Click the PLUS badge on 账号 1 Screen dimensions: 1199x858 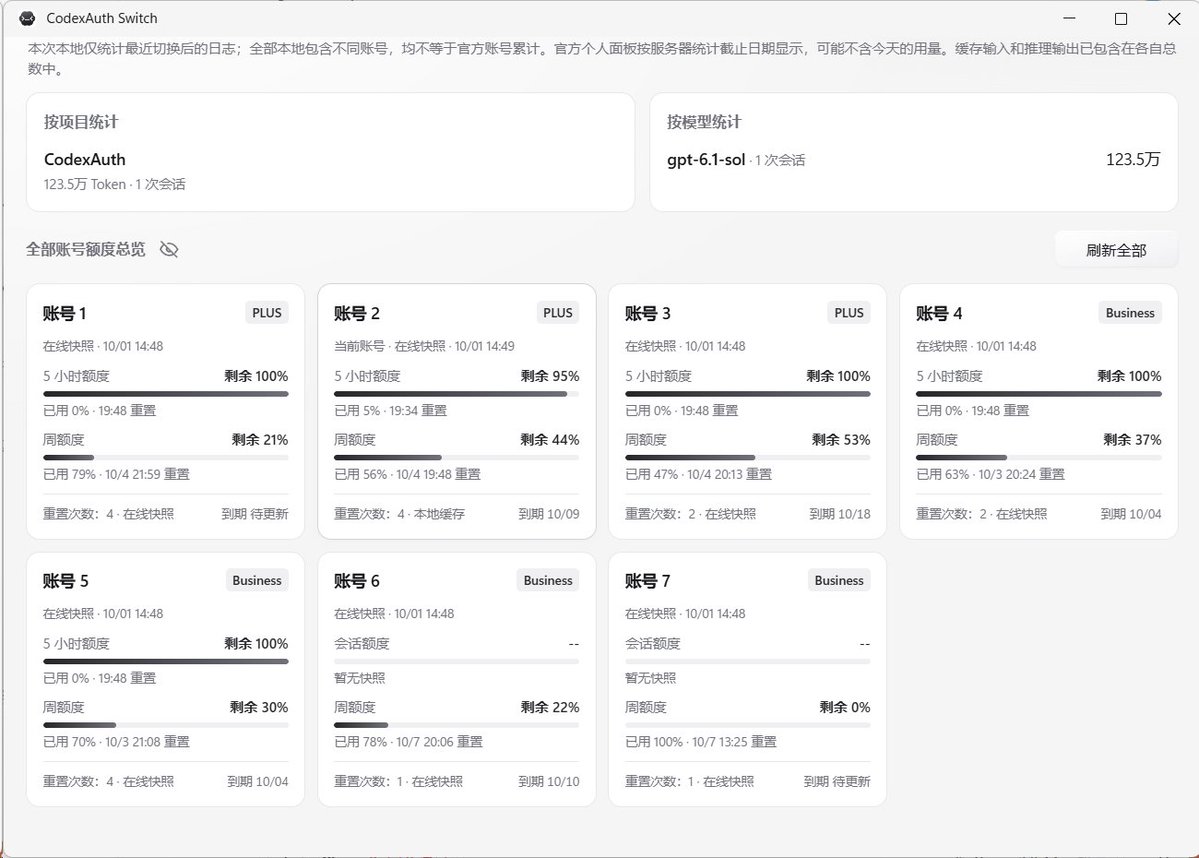pyautogui.click(x=267, y=313)
